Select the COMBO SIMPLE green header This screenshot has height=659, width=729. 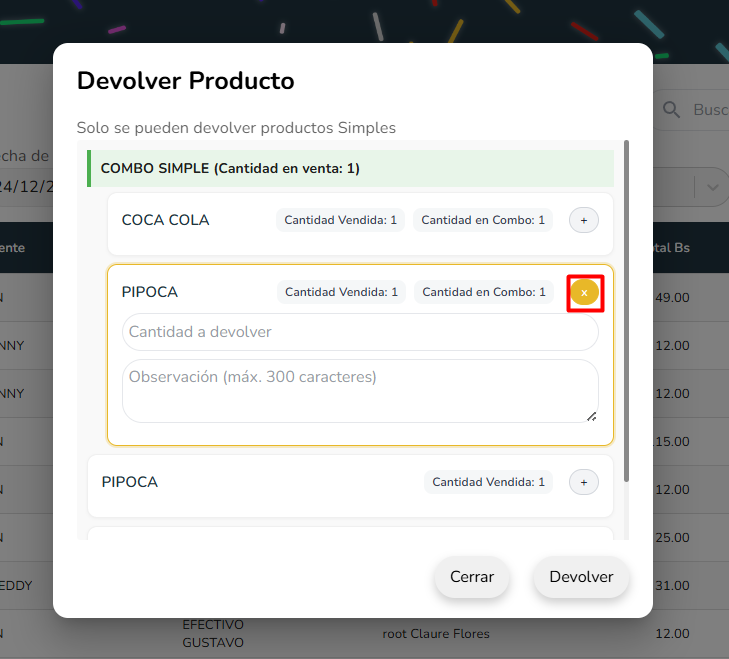(350, 169)
